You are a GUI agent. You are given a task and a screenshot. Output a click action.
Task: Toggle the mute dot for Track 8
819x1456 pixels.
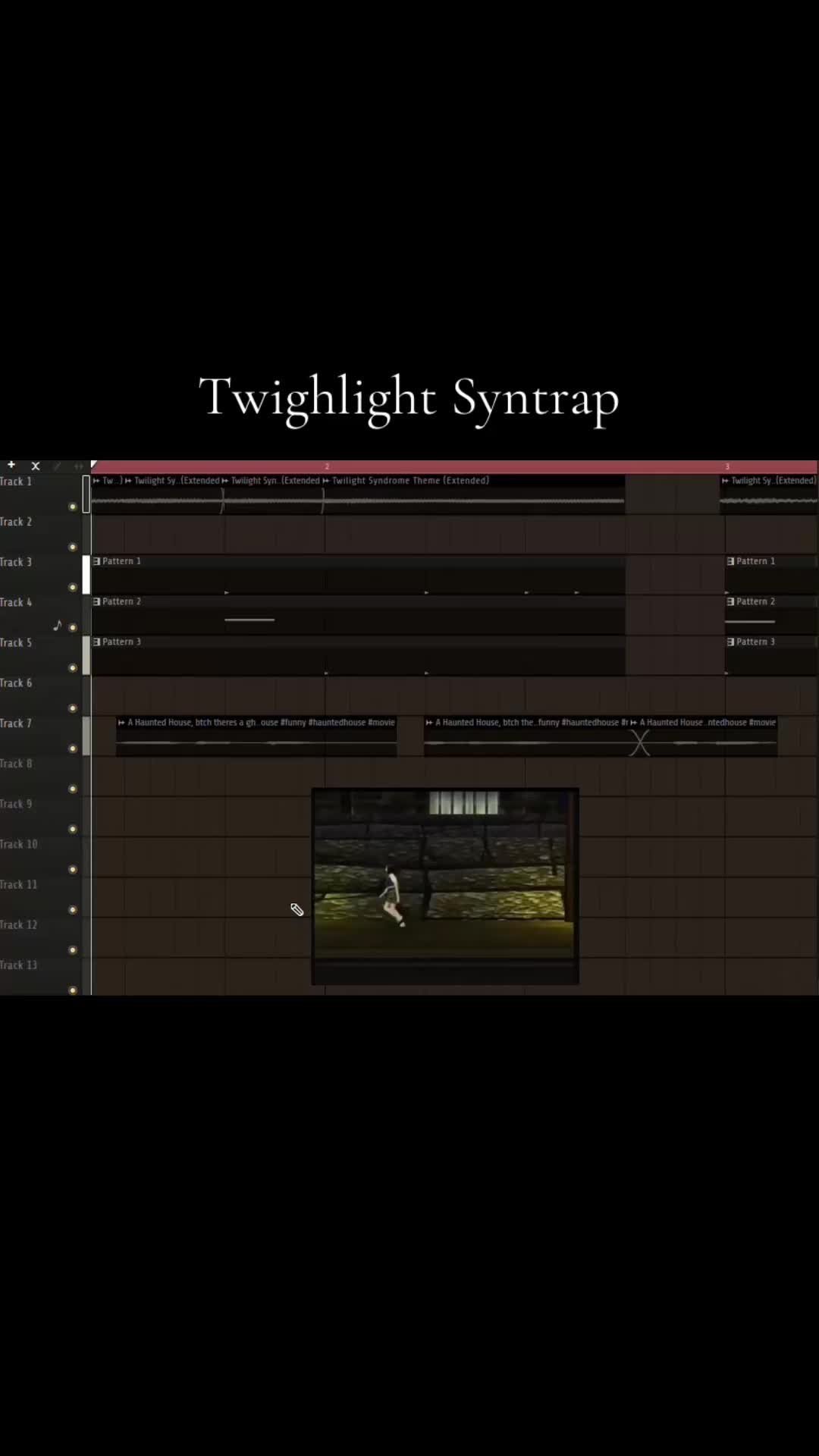[x=73, y=789]
